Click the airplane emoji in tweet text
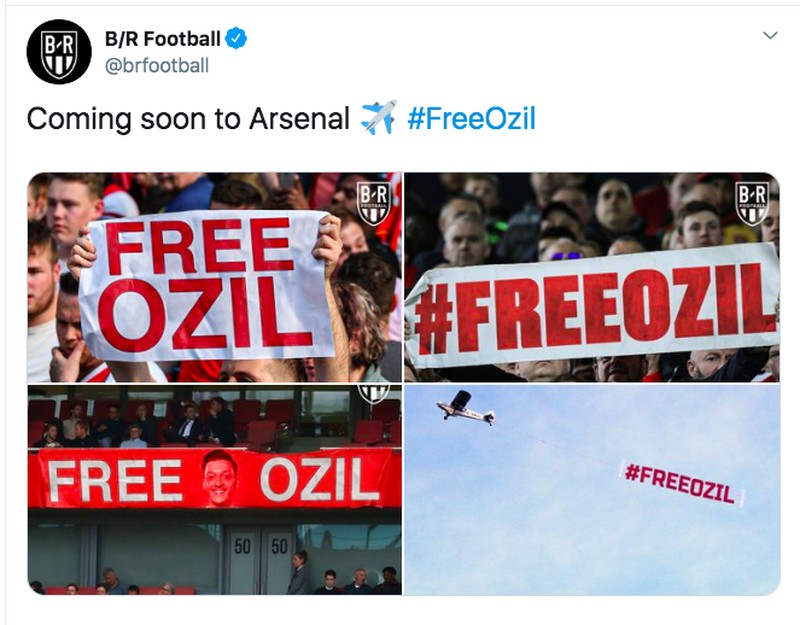Image resolution: width=800 pixels, height=625 pixels. [x=378, y=119]
